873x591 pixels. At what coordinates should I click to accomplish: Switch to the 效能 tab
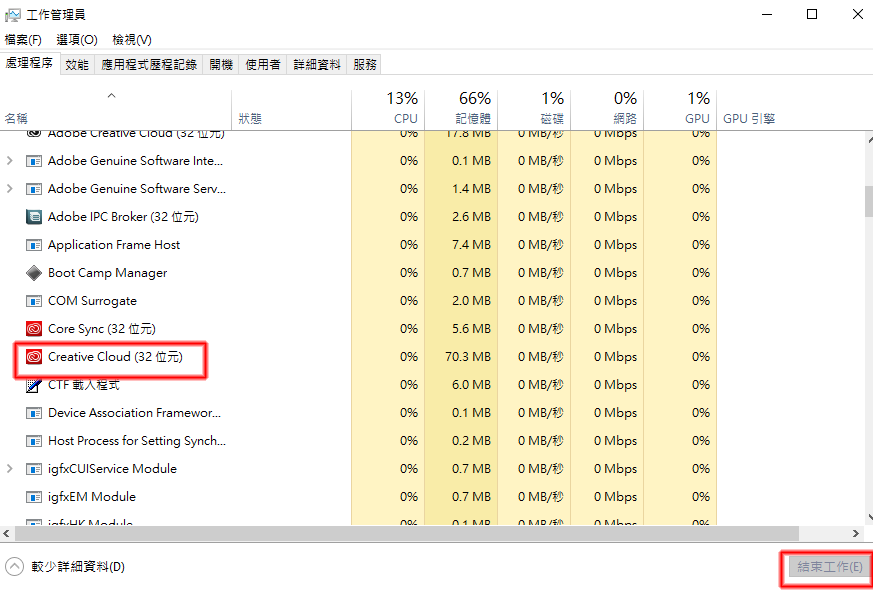coord(77,65)
